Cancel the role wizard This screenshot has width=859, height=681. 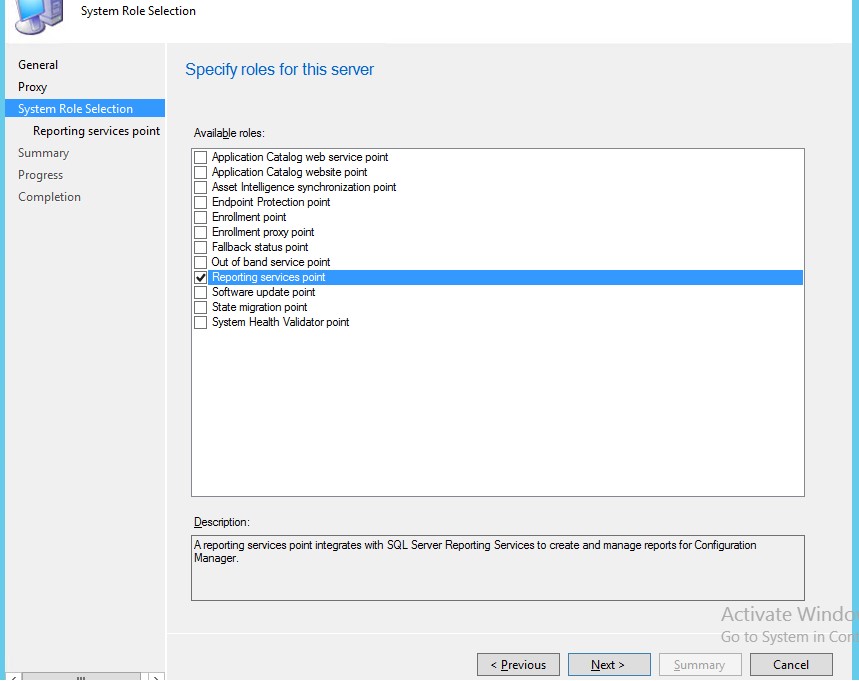(791, 665)
